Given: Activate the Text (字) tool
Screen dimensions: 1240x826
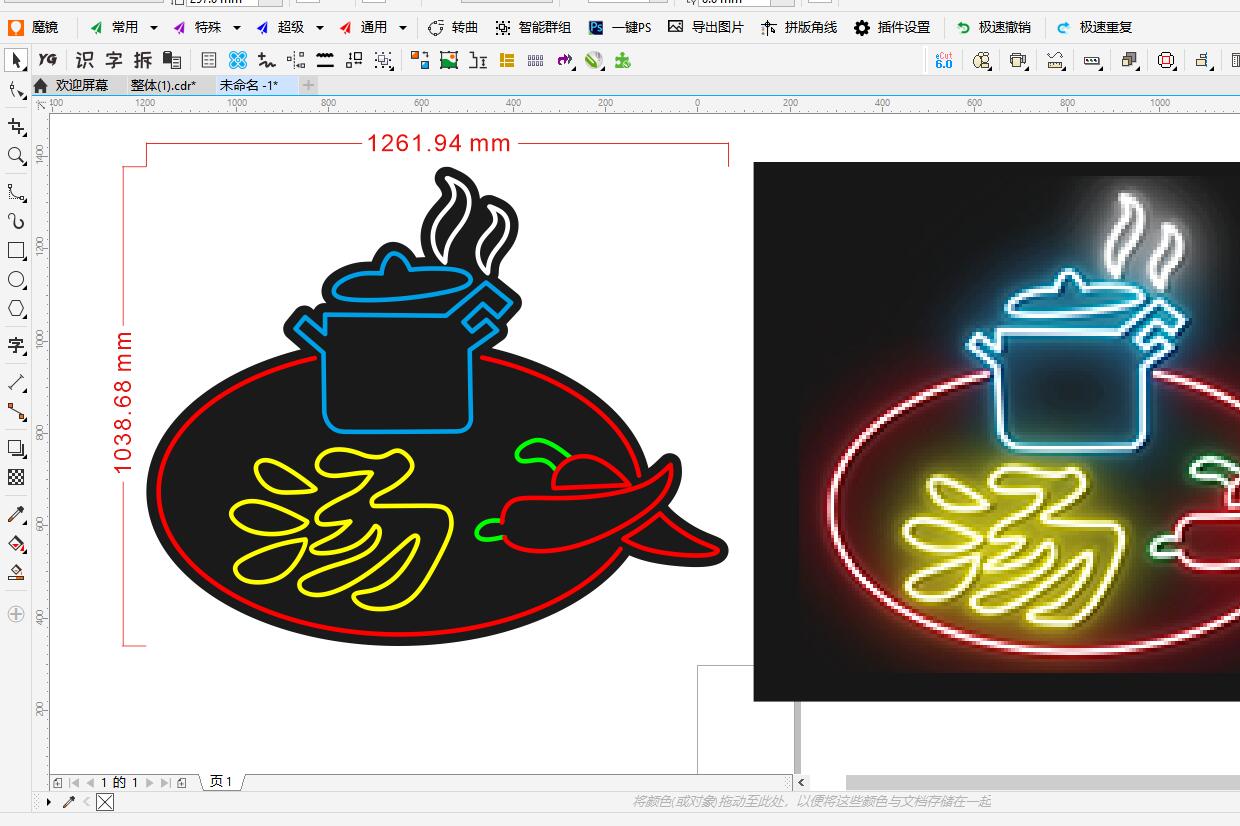Looking at the screenshot, I should tap(16, 346).
